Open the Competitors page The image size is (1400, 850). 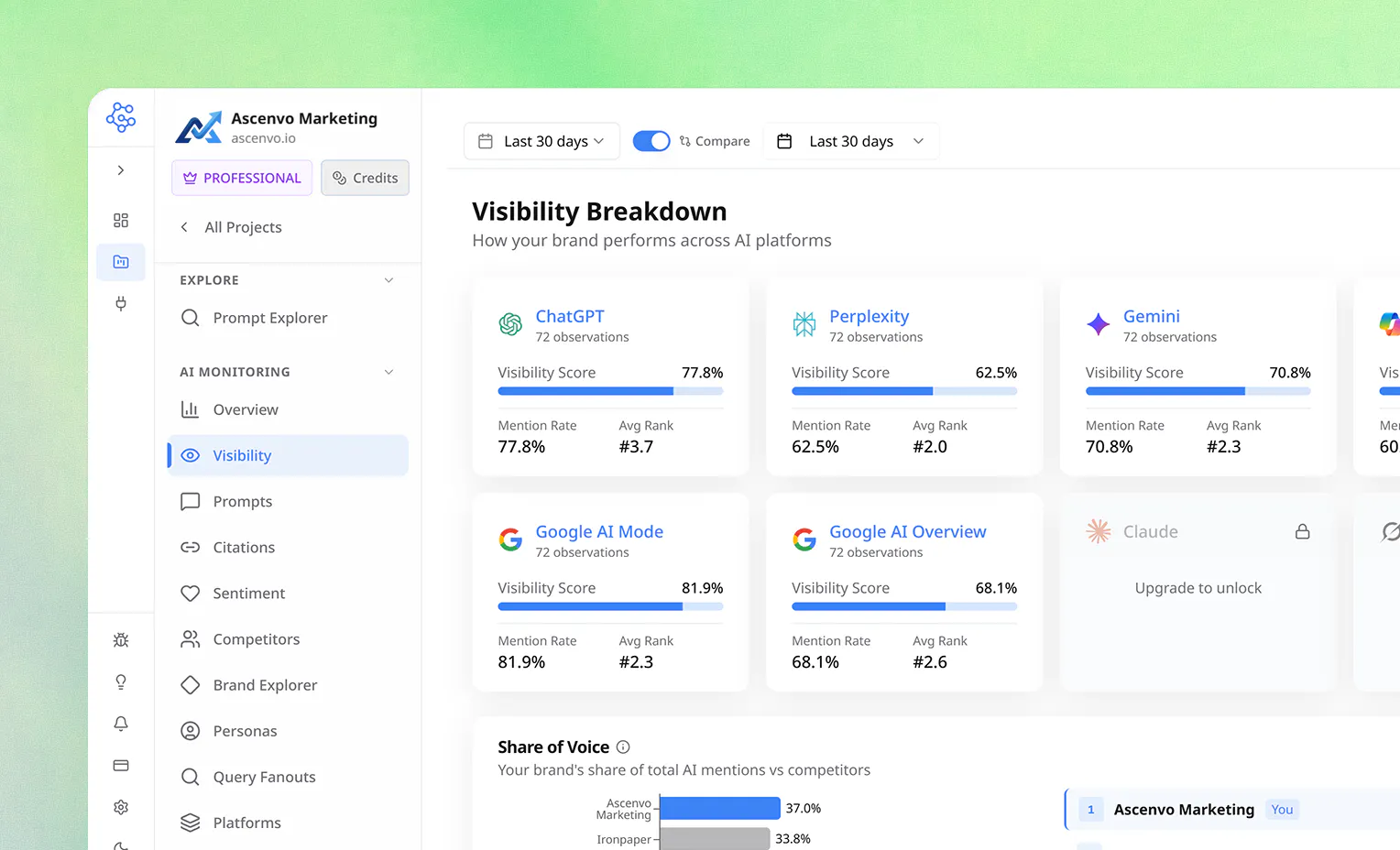pyautogui.click(x=288, y=638)
